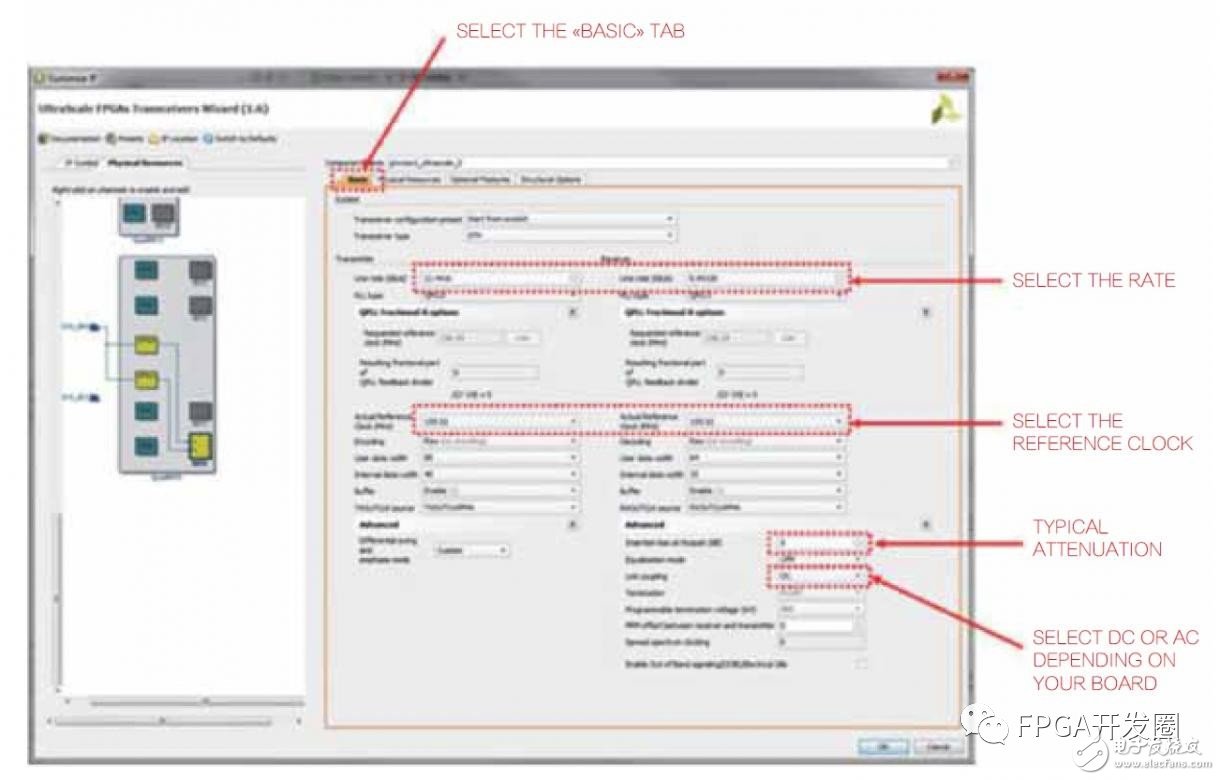Click the Switch to Defaults icon

(210, 138)
